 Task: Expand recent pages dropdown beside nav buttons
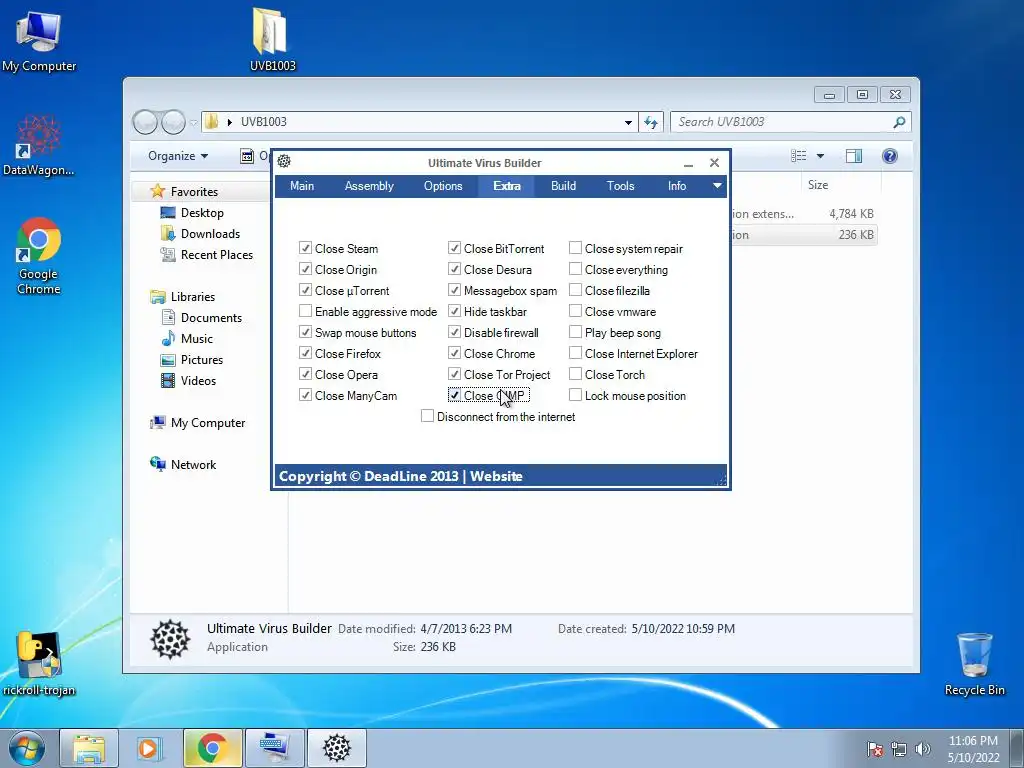point(193,122)
